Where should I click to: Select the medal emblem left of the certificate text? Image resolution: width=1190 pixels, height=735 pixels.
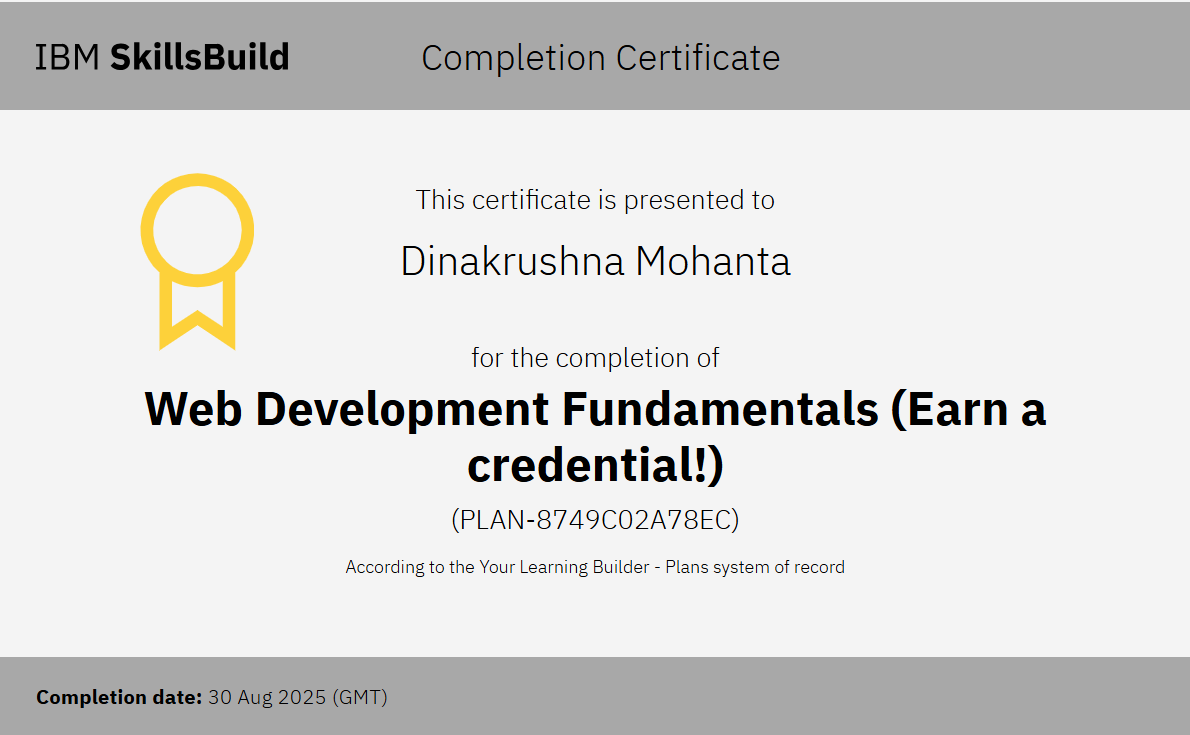(197, 260)
